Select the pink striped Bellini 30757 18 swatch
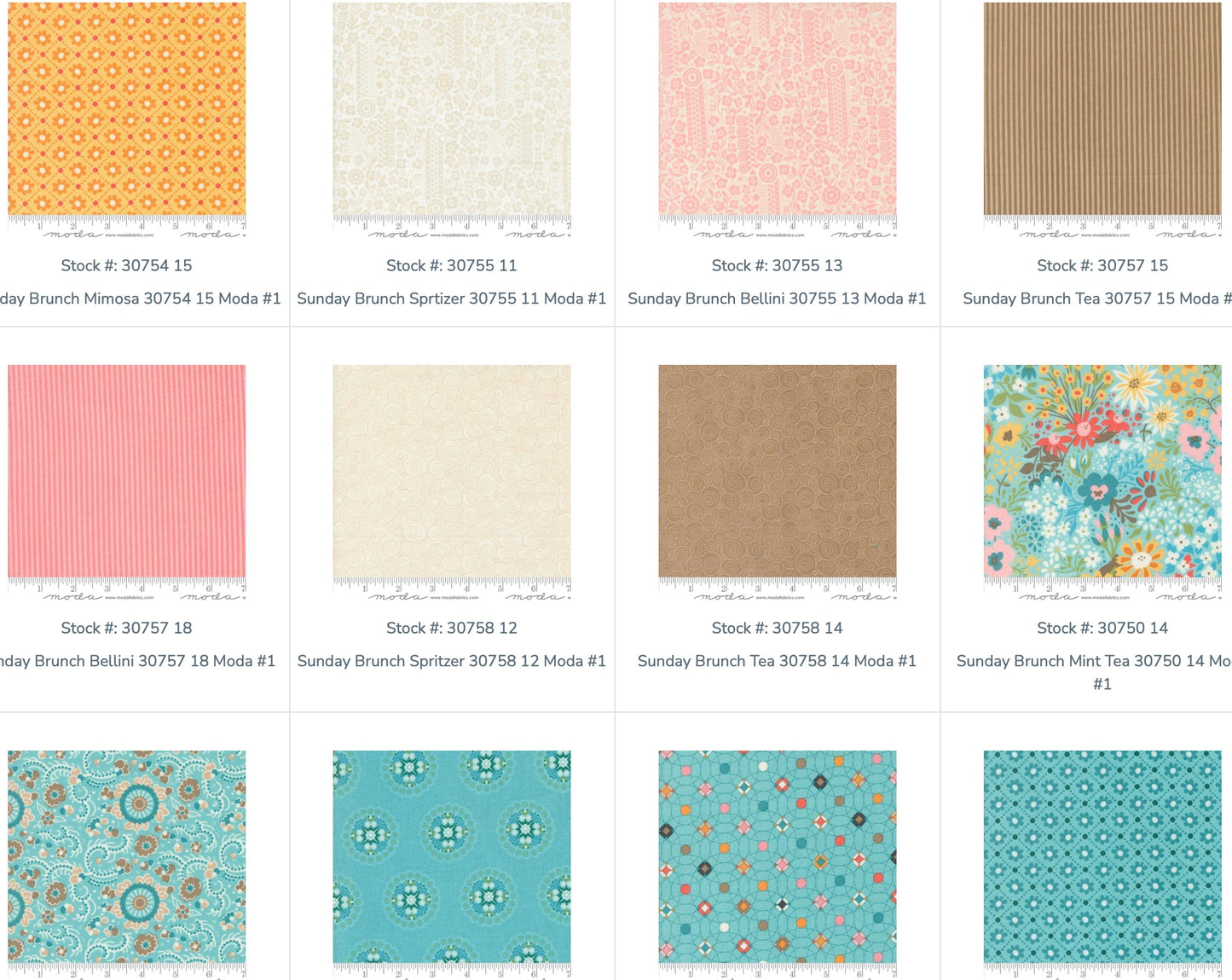Image resolution: width=1232 pixels, height=980 pixels. coord(126,483)
